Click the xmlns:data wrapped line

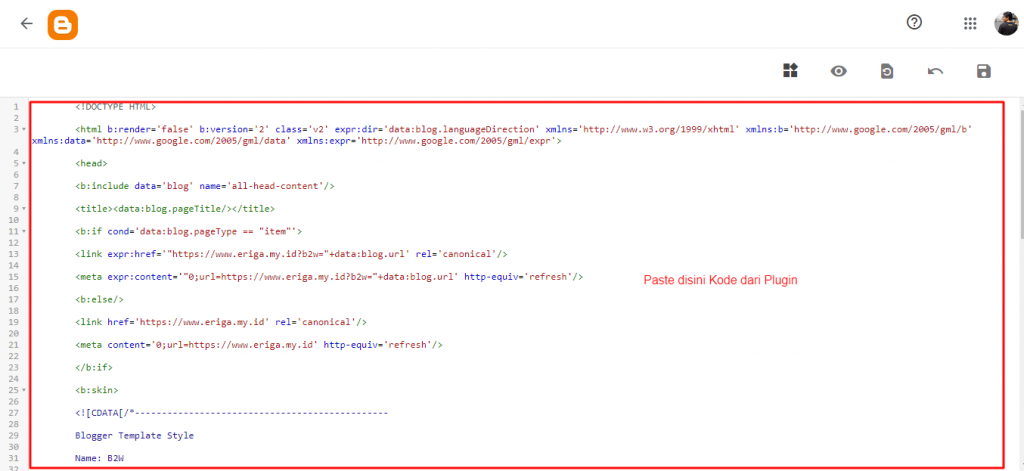[296, 140]
